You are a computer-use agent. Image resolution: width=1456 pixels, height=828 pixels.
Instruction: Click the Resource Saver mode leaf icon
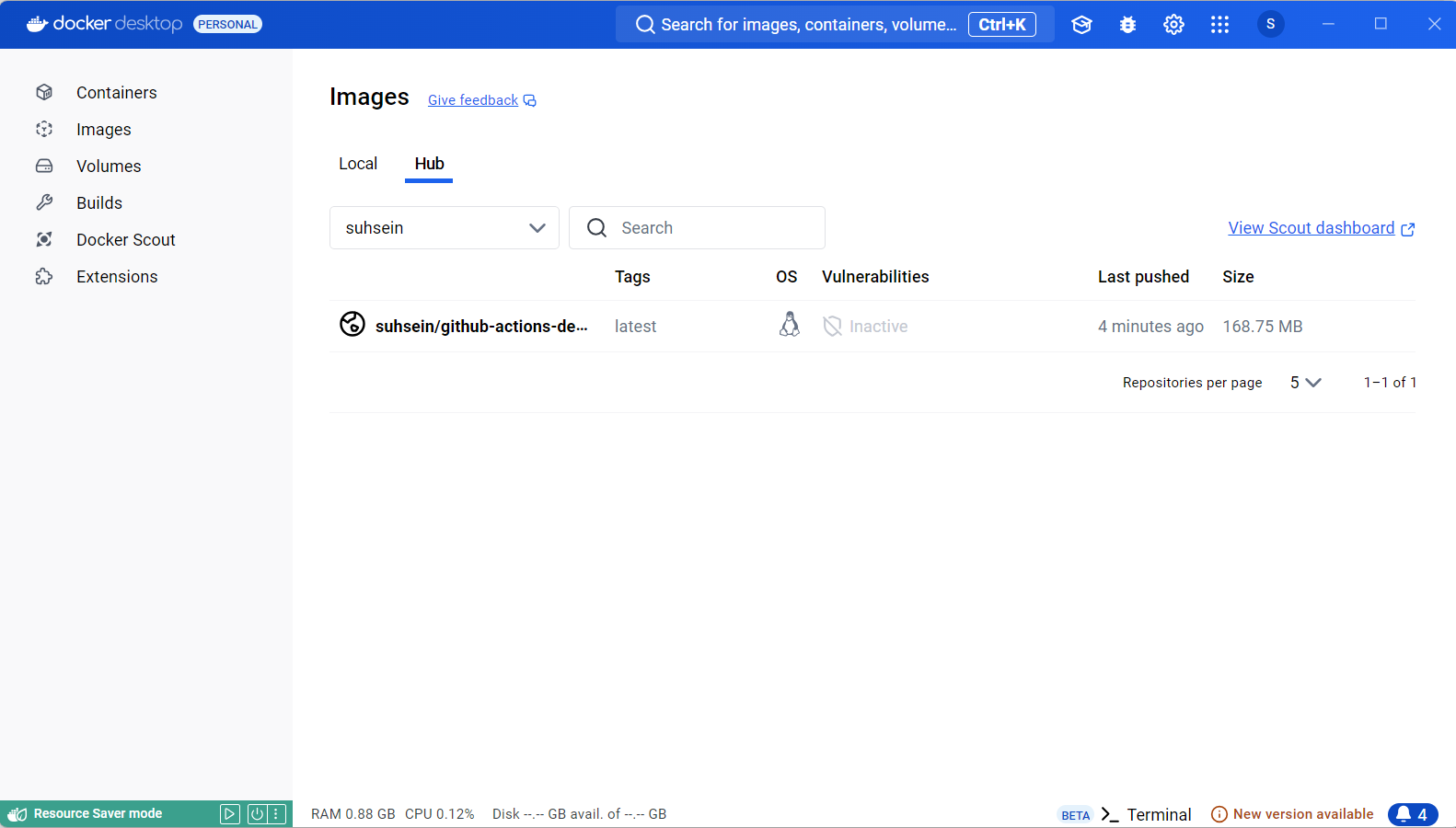[17, 814]
